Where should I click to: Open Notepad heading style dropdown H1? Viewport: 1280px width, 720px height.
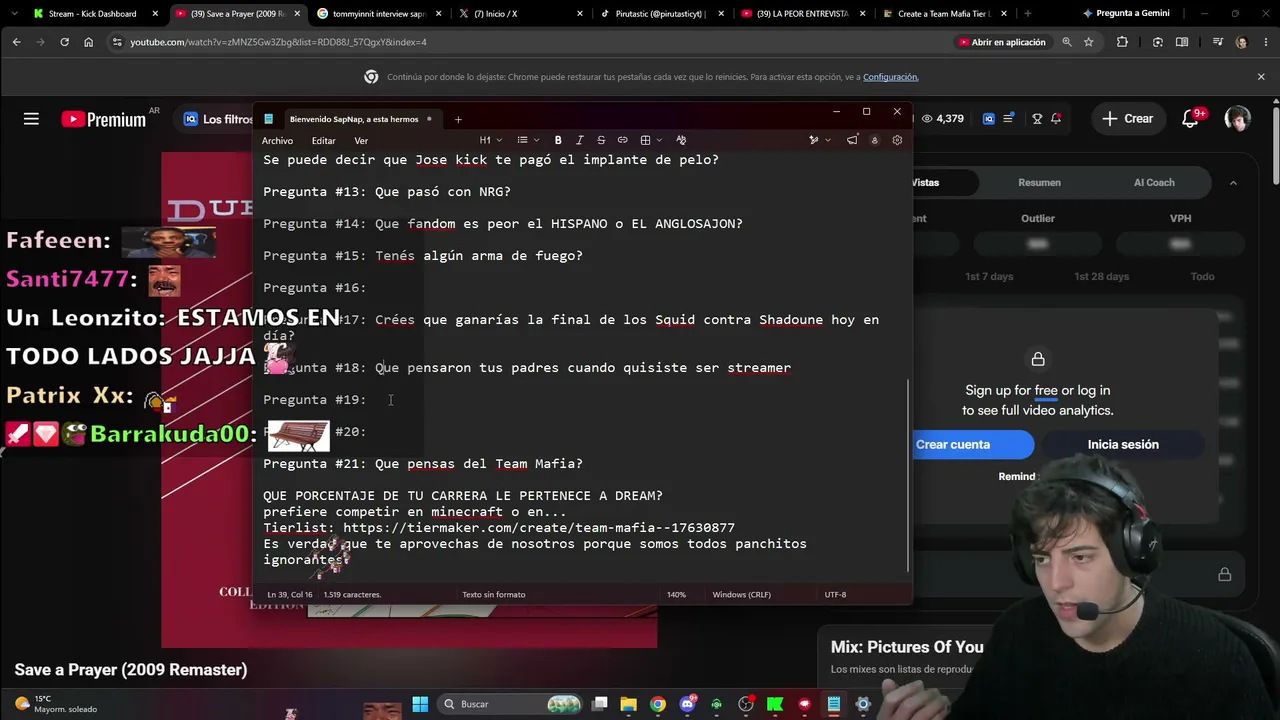pos(490,140)
